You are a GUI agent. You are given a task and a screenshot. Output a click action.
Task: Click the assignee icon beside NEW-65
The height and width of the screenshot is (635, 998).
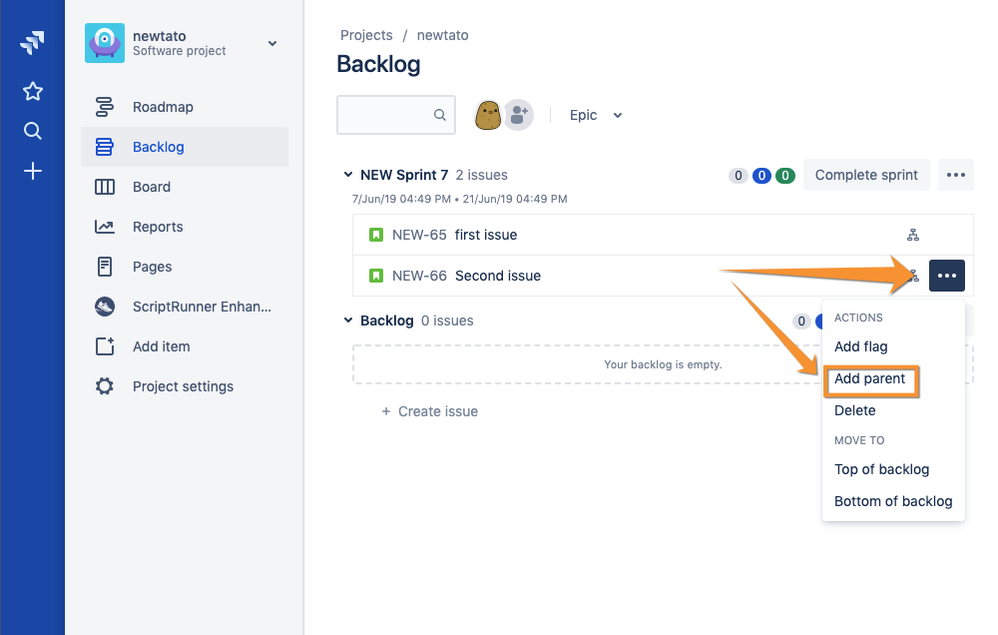(912, 235)
